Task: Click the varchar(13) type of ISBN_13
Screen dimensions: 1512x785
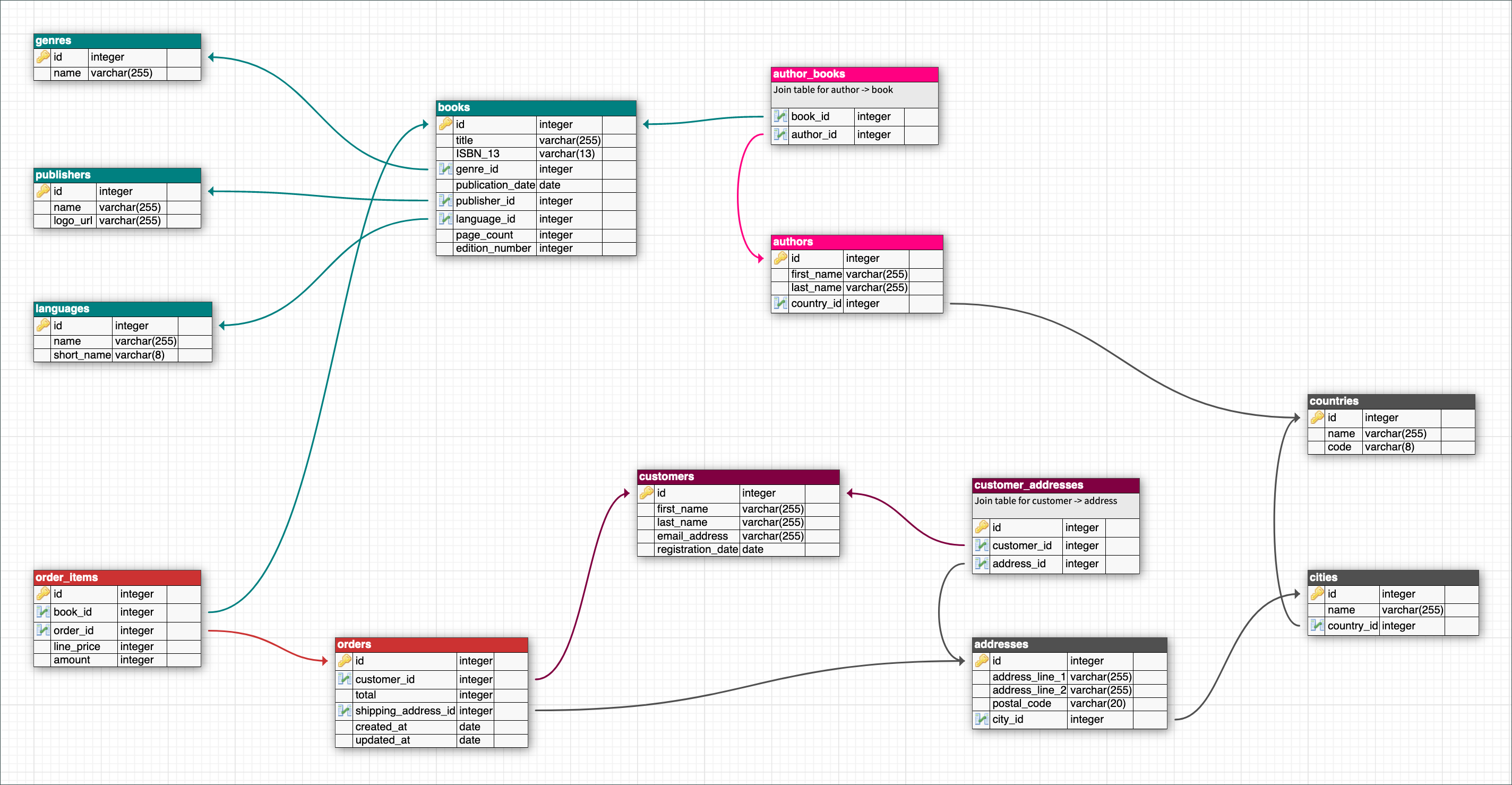Action: pos(567,154)
